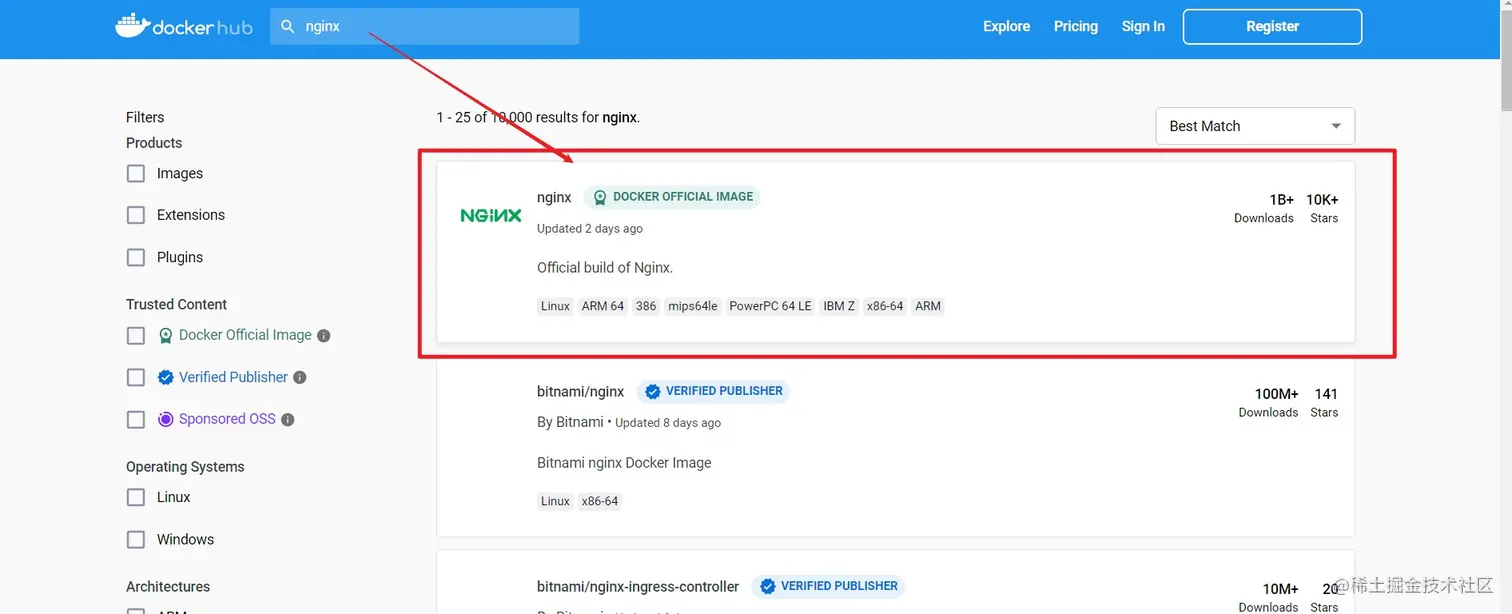
Task: Click the green official image icon in filters
Action: point(166,336)
